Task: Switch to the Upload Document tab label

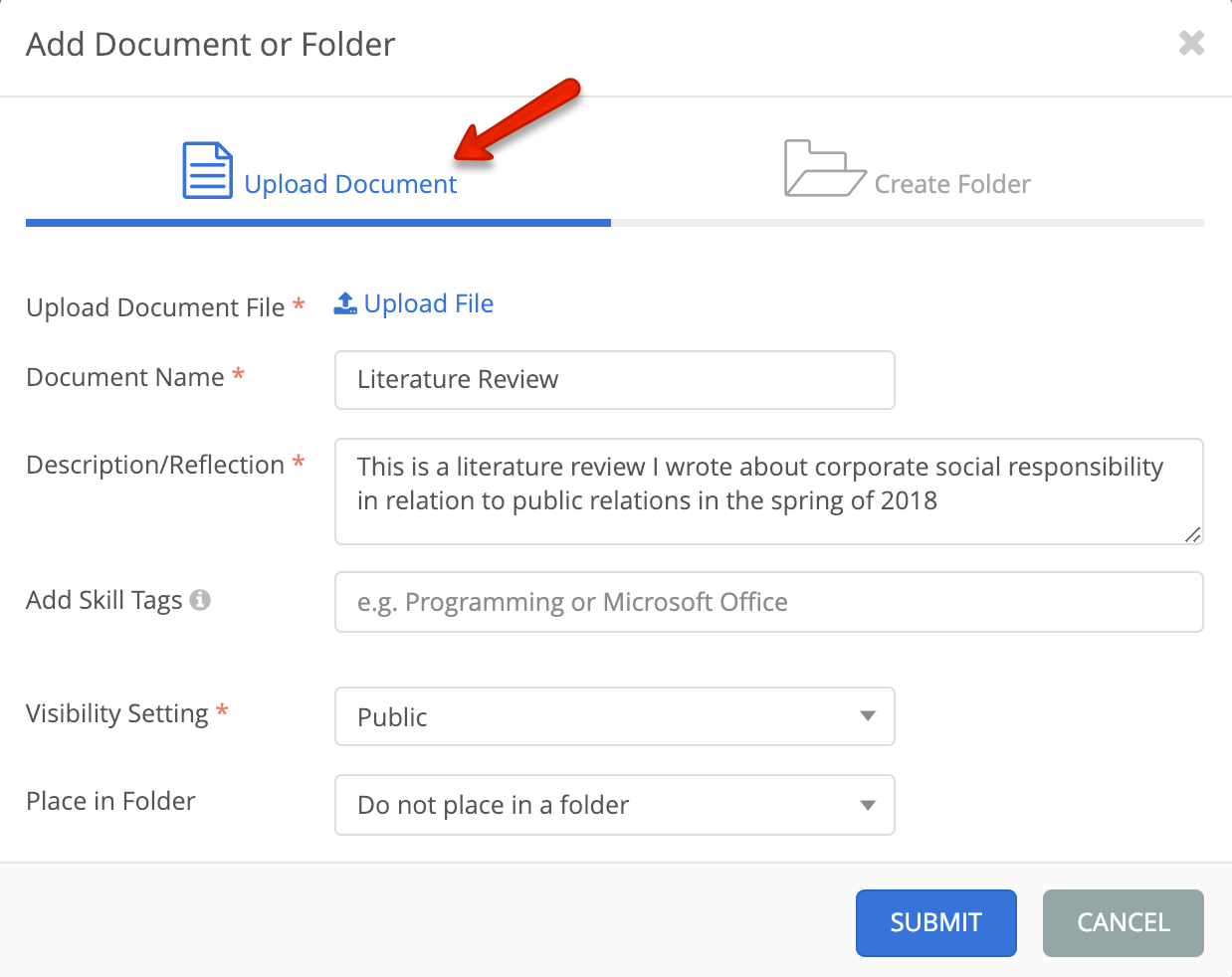Action: coord(350,184)
